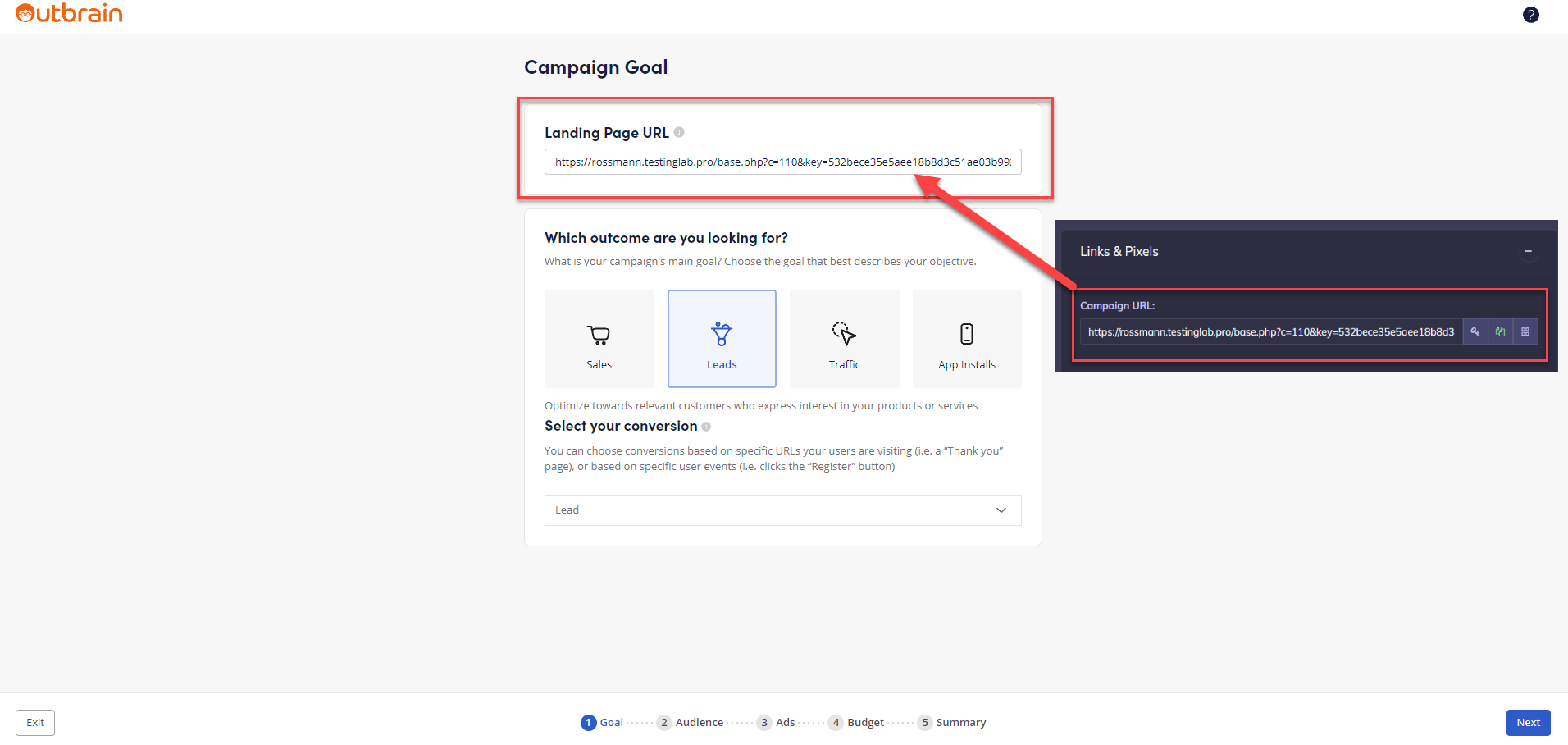Viewport: 1568px width, 745px height.
Task: Copy the Campaign URL using the copy icon
Action: pos(1500,331)
